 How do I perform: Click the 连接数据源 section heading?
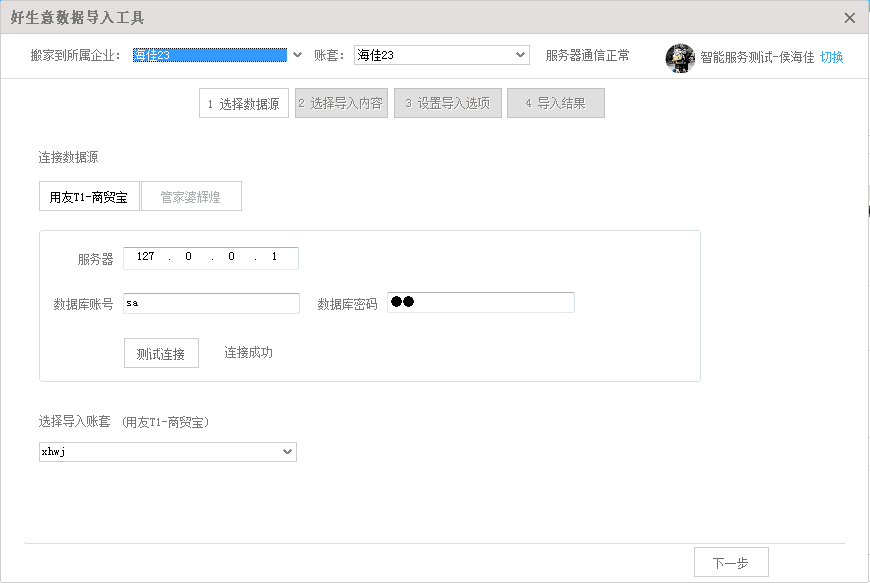(68, 158)
